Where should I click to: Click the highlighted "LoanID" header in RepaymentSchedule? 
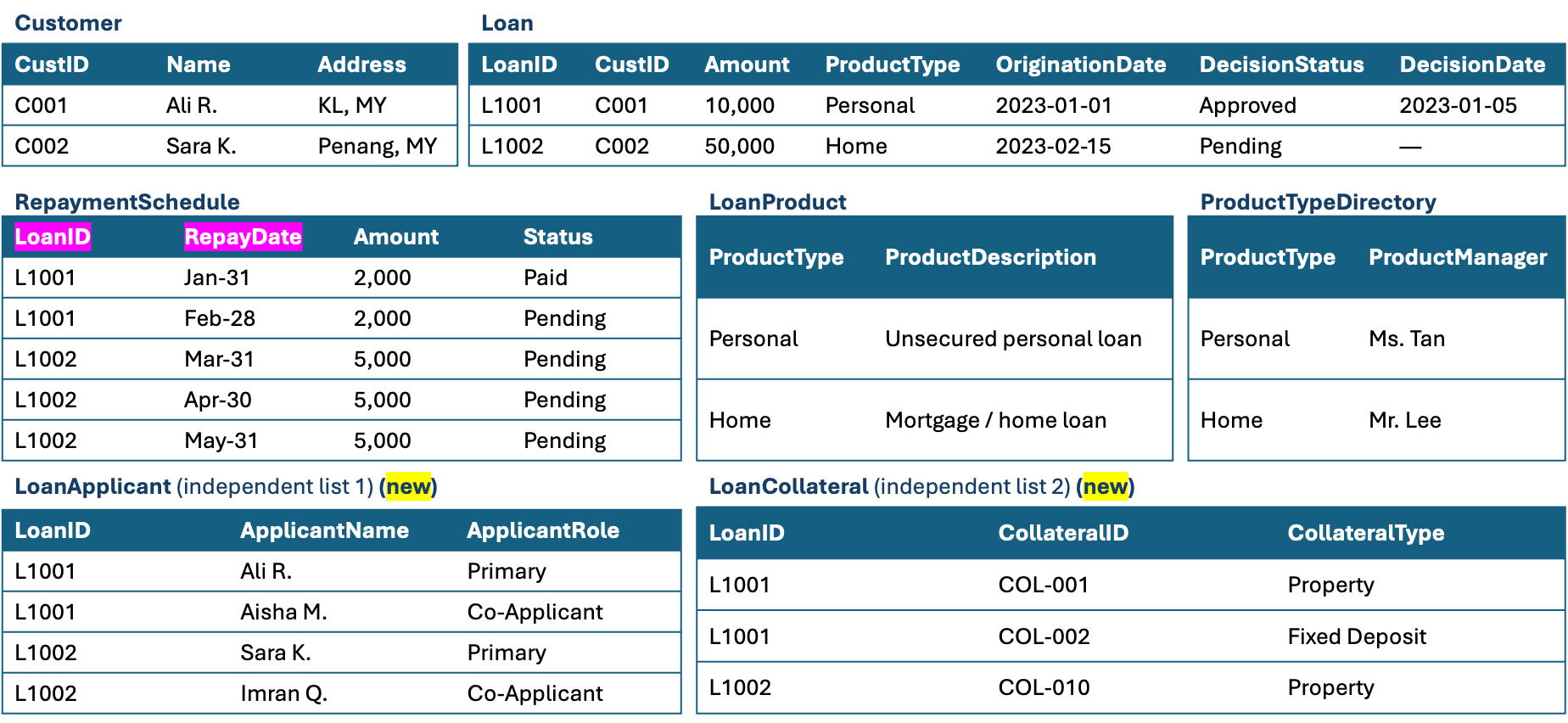[53, 237]
